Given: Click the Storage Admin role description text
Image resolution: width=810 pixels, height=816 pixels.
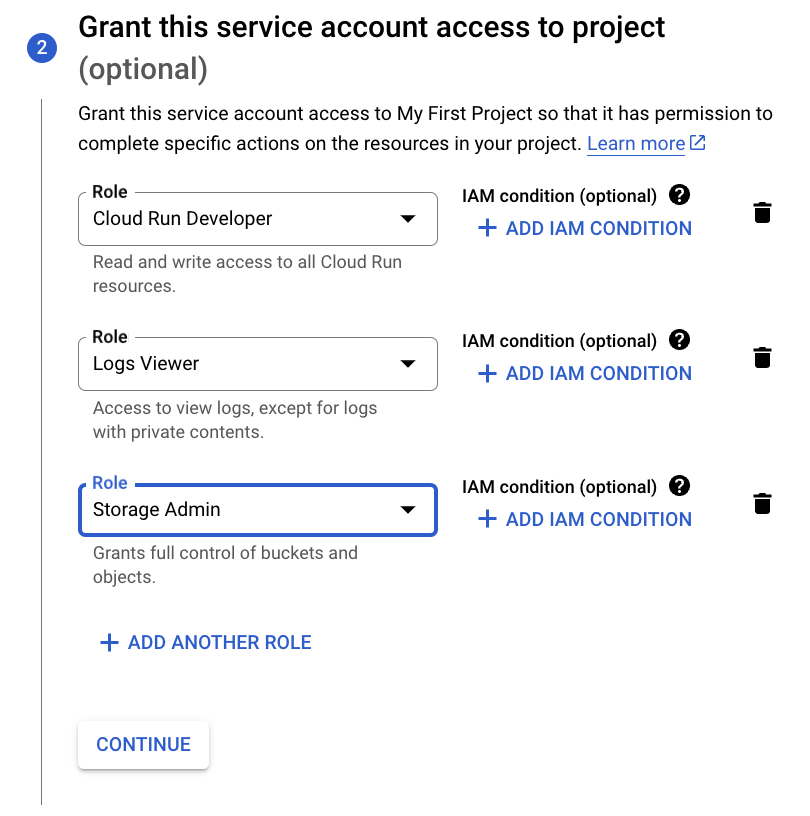Looking at the screenshot, I should pos(225,565).
